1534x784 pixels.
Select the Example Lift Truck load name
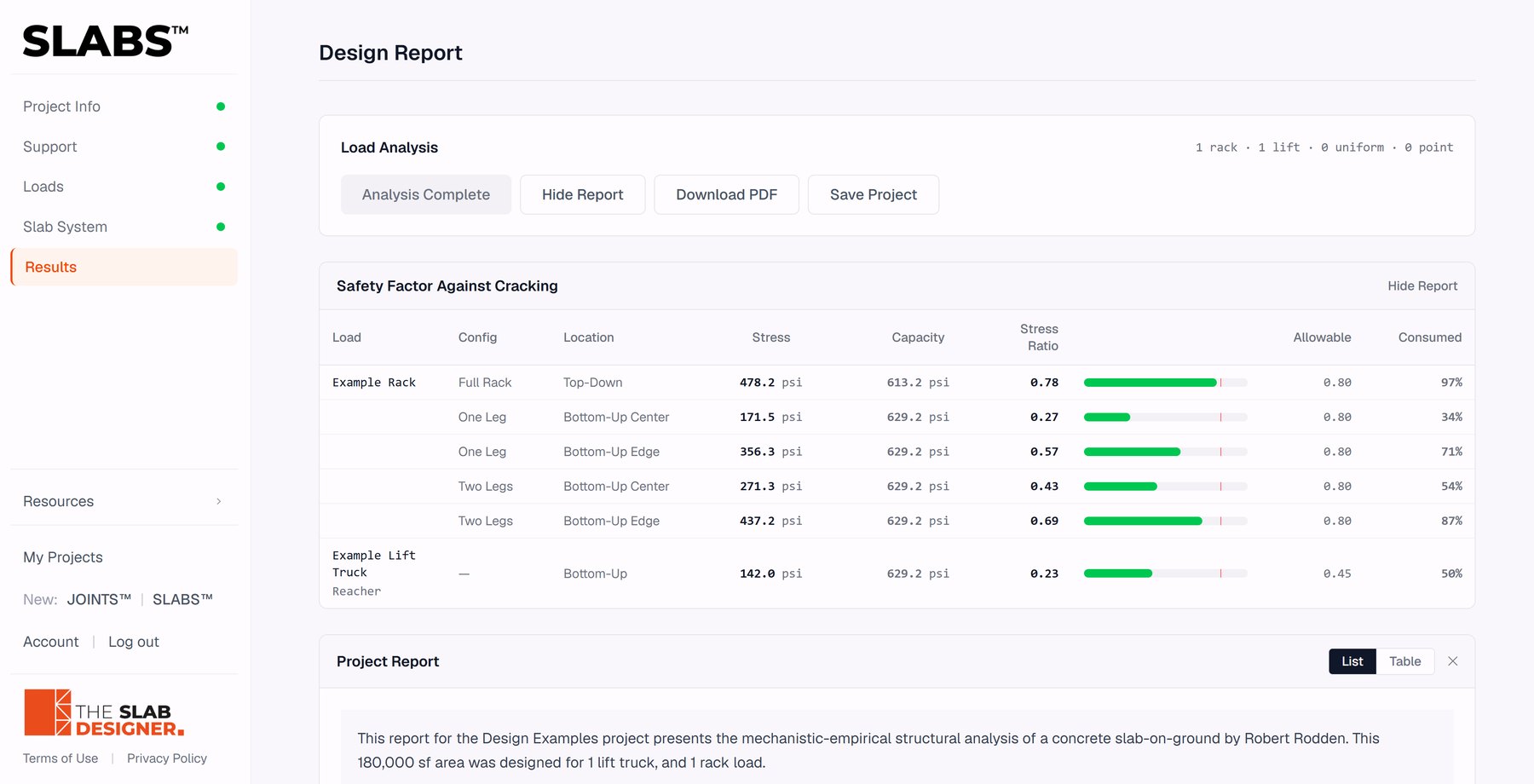coord(374,564)
